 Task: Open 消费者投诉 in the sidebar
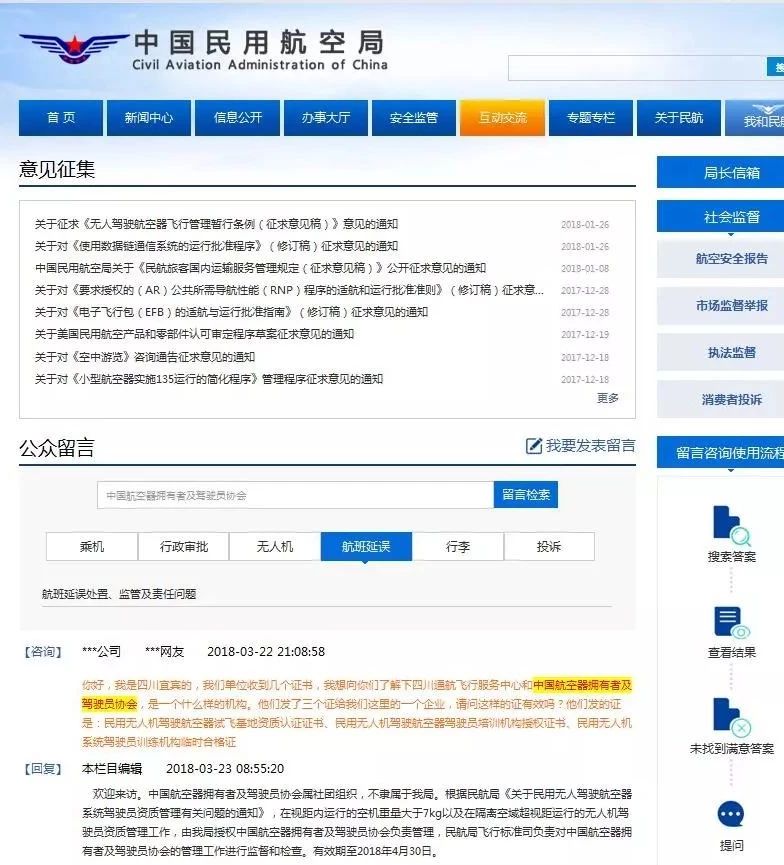(x=721, y=399)
